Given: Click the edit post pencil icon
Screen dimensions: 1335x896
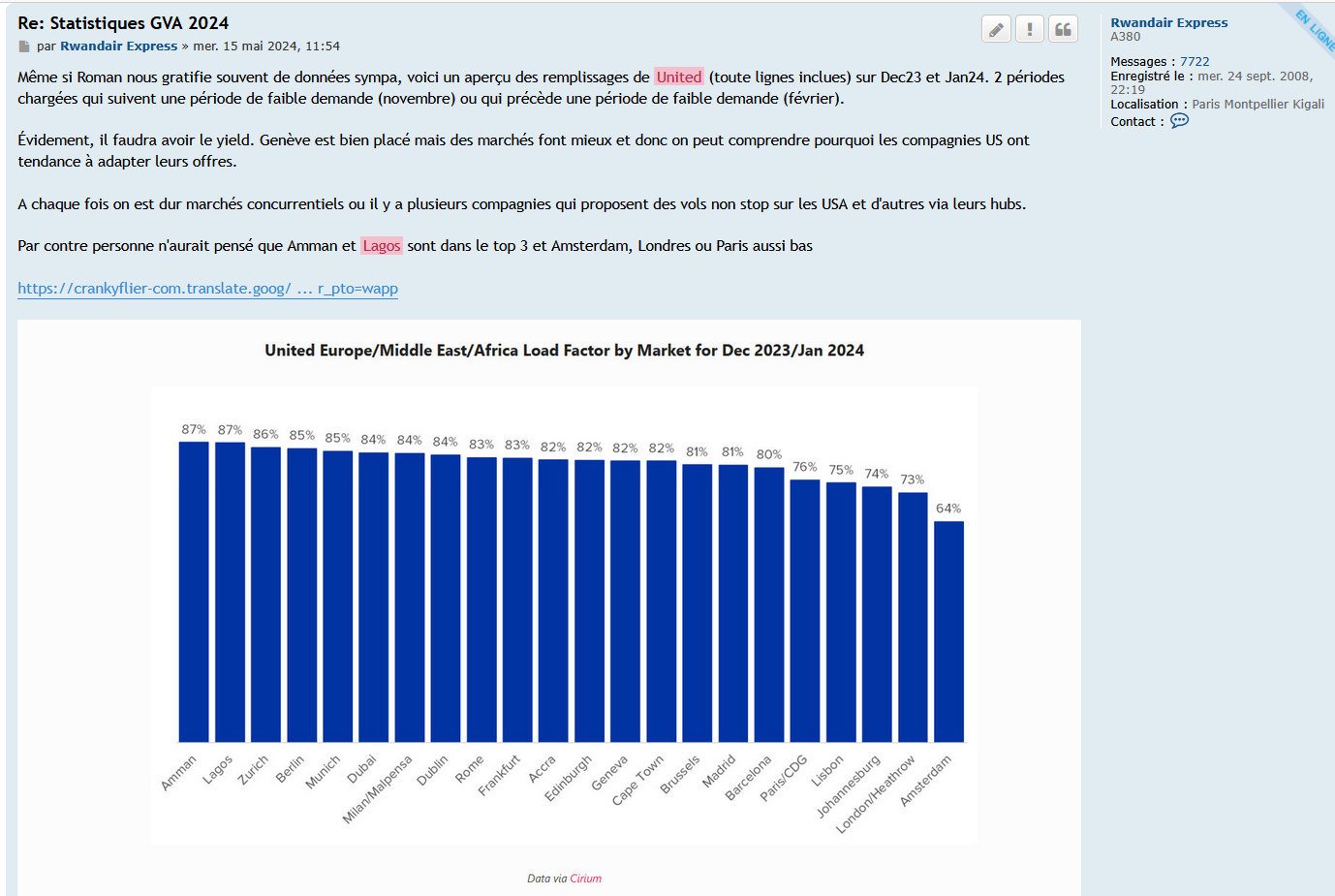Looking at the screenshot, I should tap(996, 29).
